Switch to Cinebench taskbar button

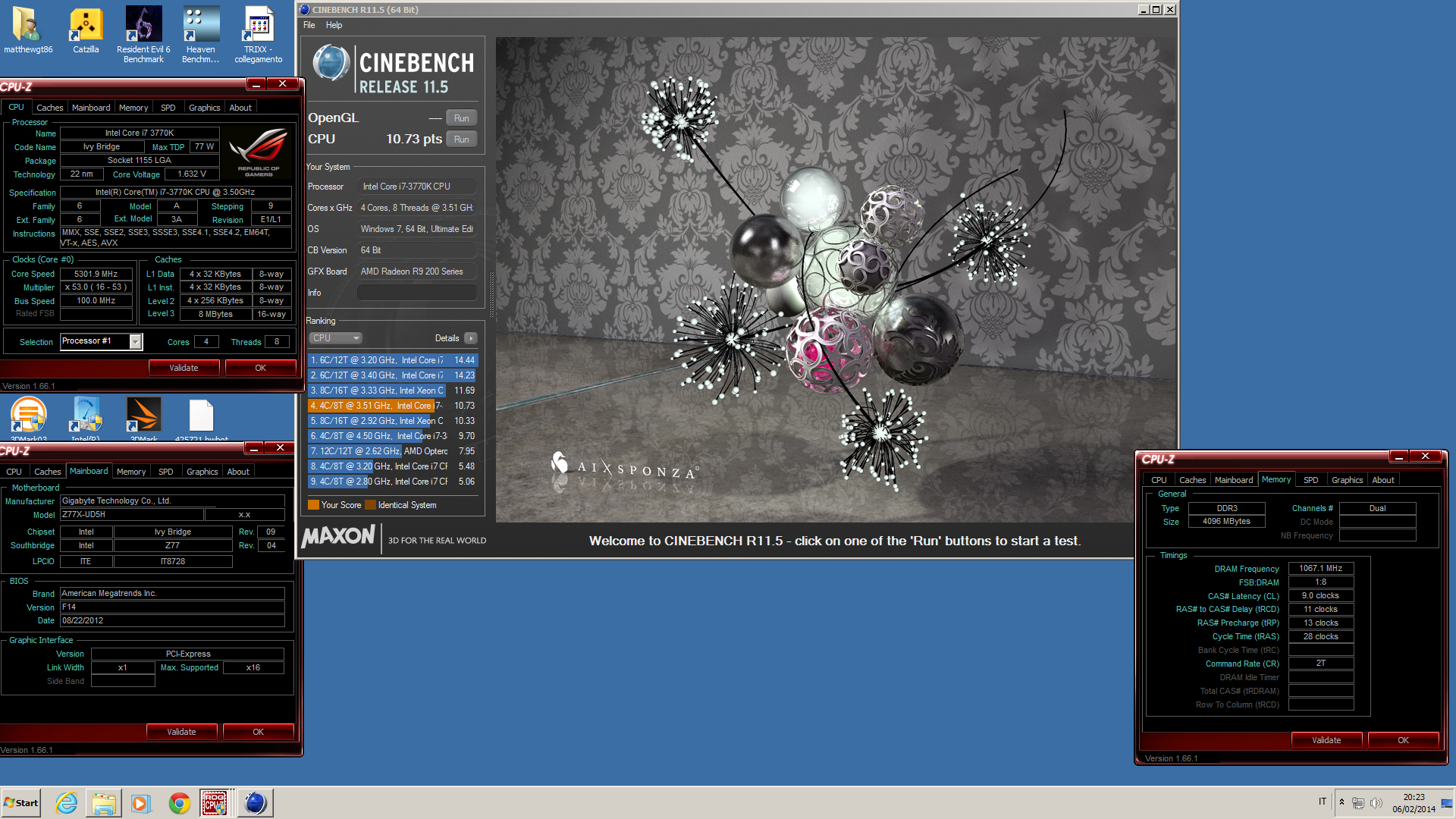point(255,803)
